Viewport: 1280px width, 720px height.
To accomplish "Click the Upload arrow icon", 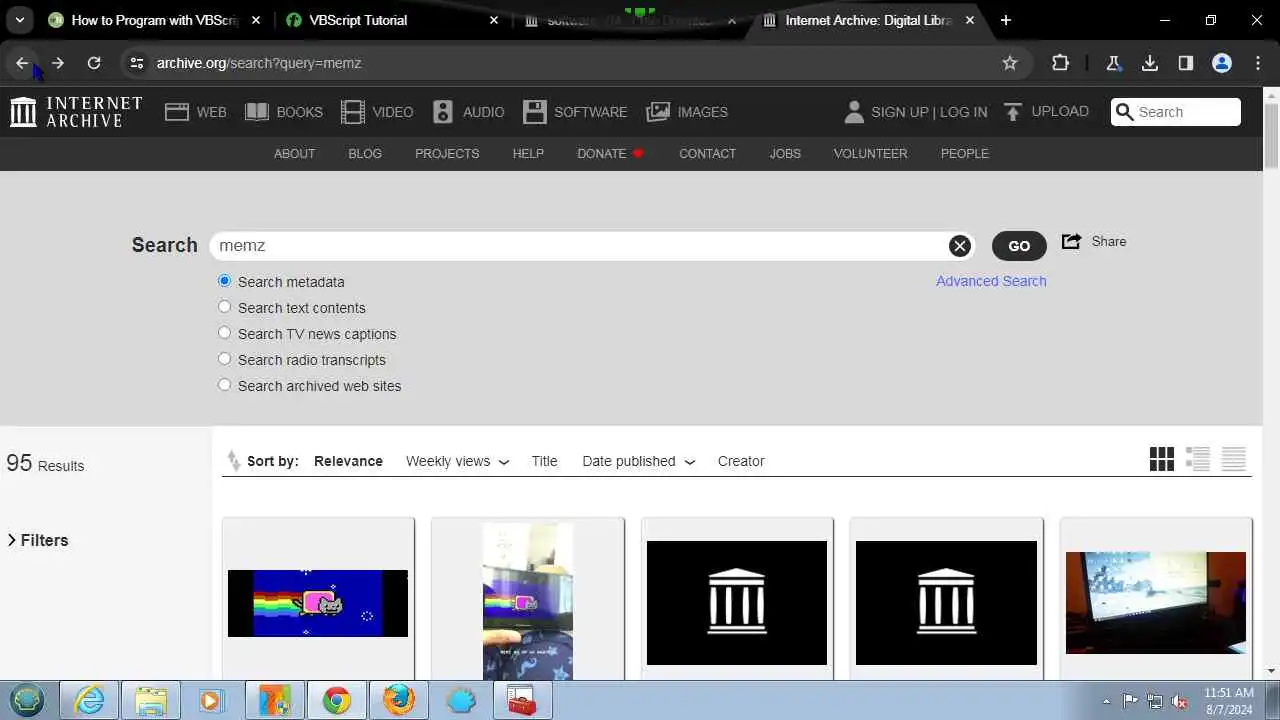I will [1013, 112].
